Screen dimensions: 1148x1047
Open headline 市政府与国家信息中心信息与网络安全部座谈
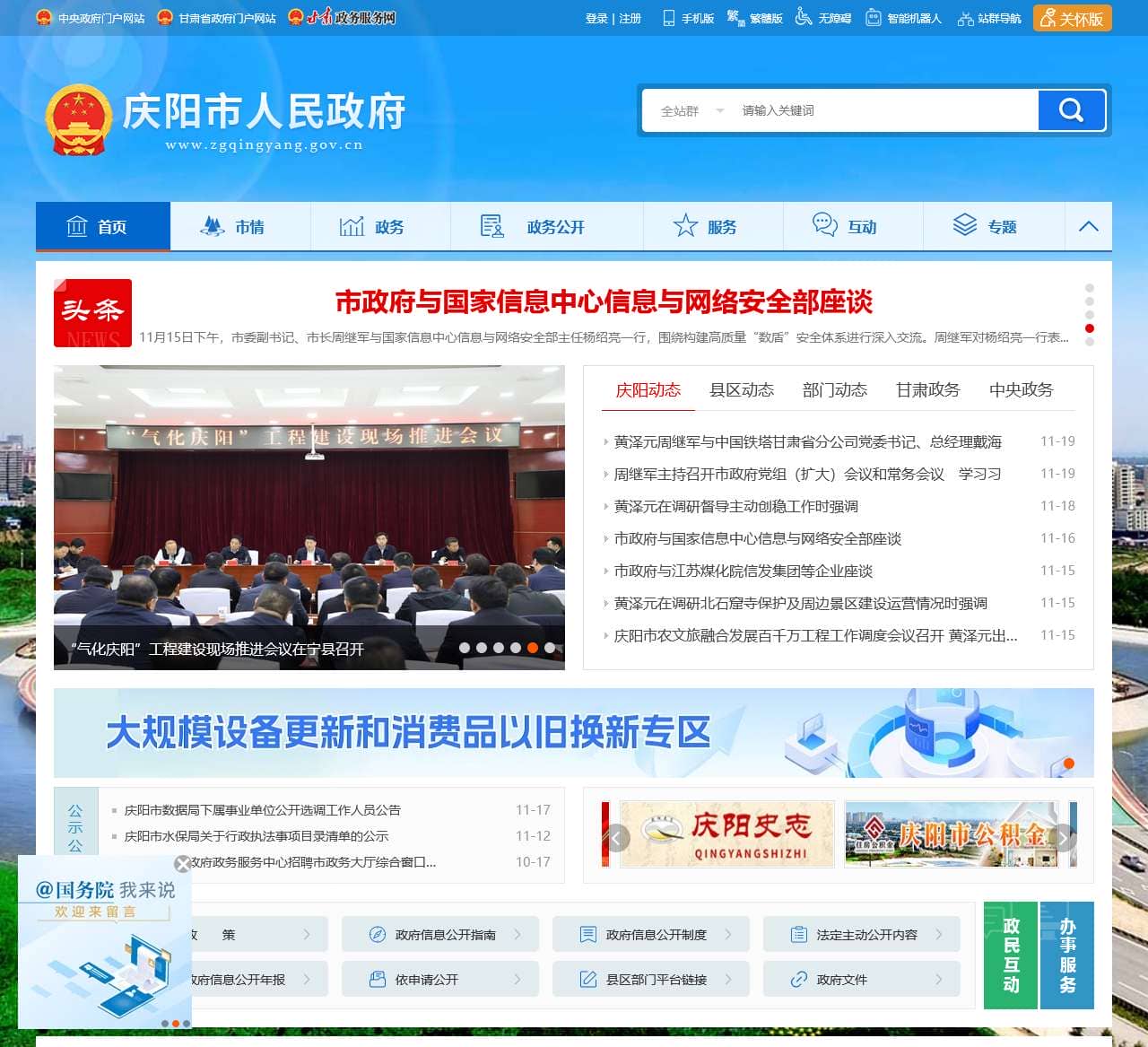tap(607, 303)
